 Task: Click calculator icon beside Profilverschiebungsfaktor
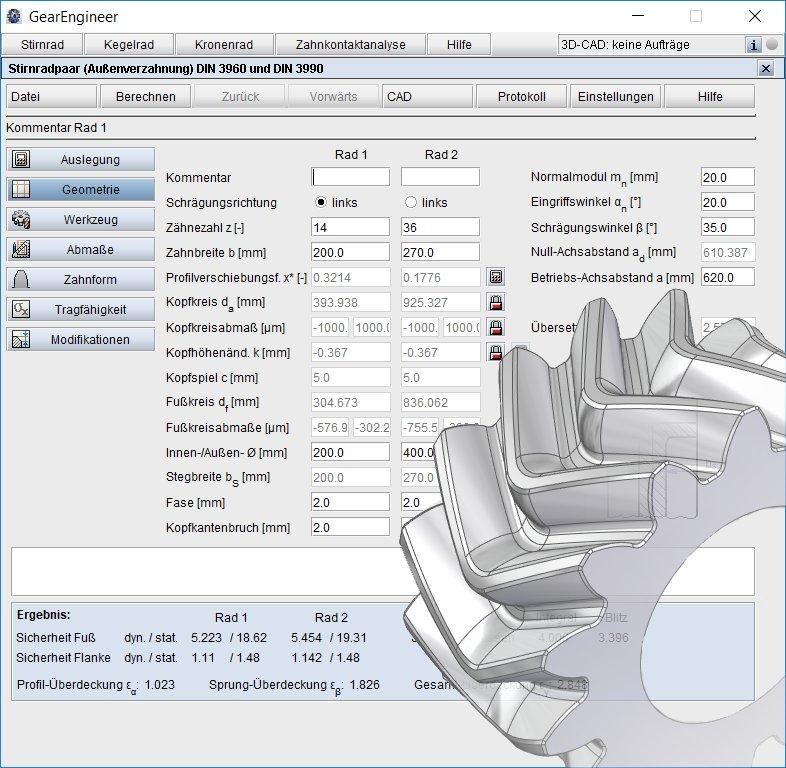[x=495, y=277]
